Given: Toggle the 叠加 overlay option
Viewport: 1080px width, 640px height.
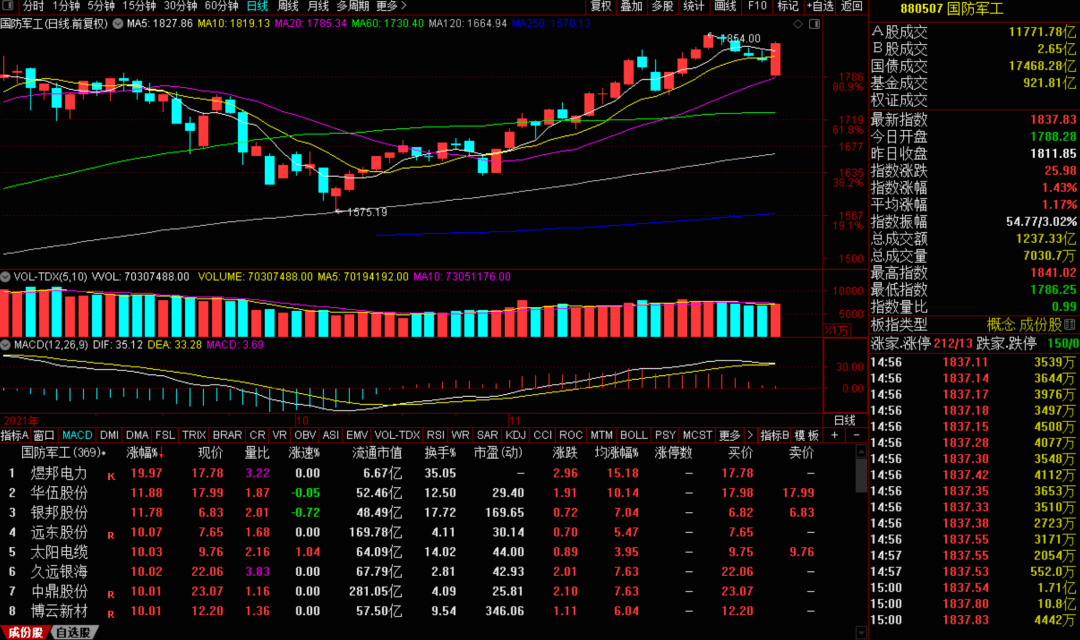Looking at the screenshot, I should [x=632, y=6].
